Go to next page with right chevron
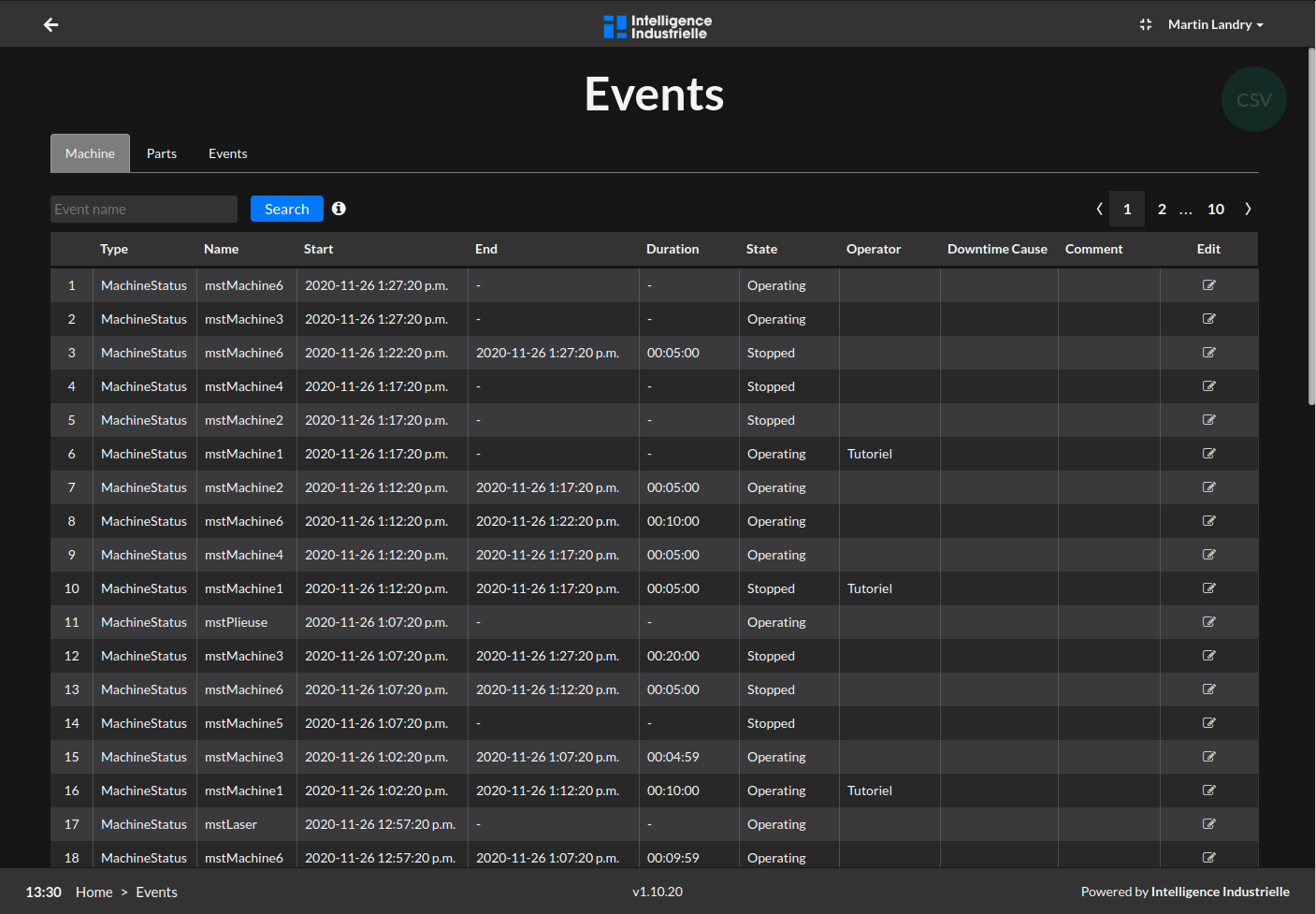This screenshot has height=914, width=1316. [x=1248, y=209]
